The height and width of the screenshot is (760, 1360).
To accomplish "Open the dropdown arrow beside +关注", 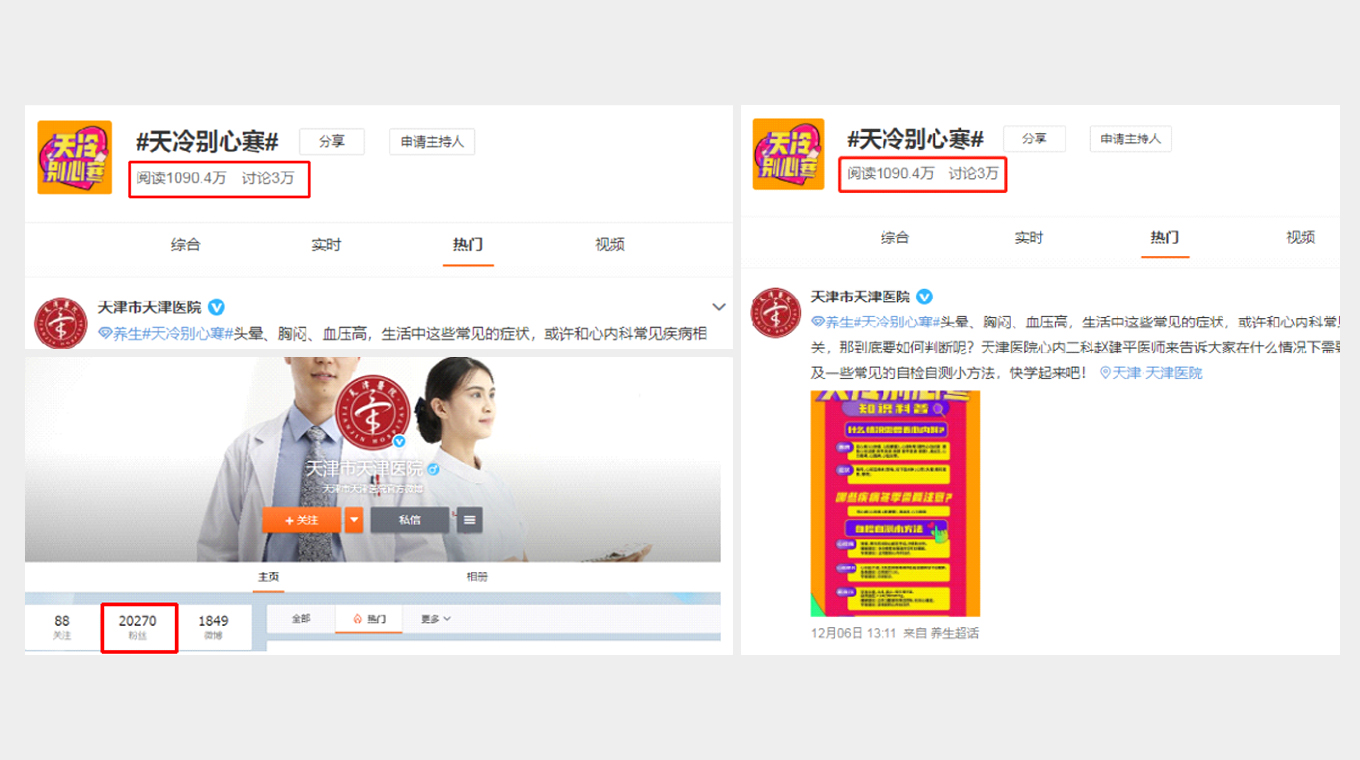I will point(354,520).
